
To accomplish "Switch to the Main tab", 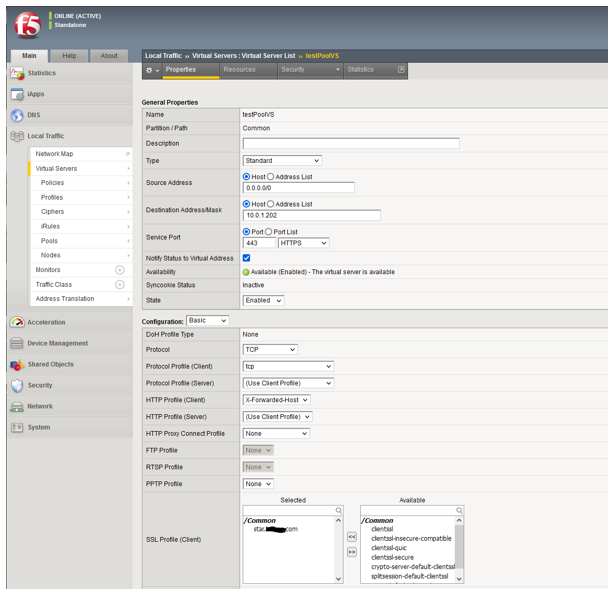I will 29,56.
